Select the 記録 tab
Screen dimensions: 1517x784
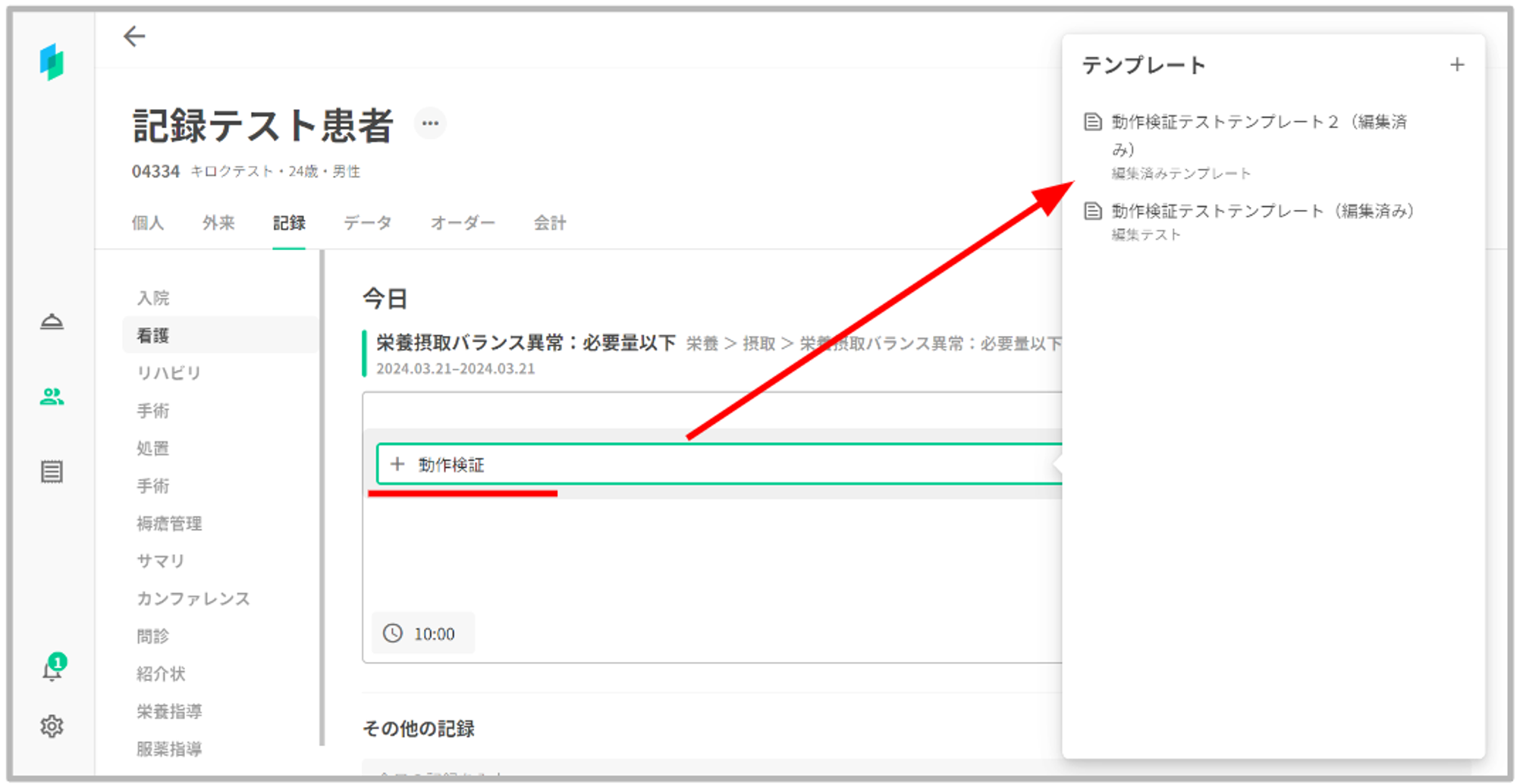[289, 223]
